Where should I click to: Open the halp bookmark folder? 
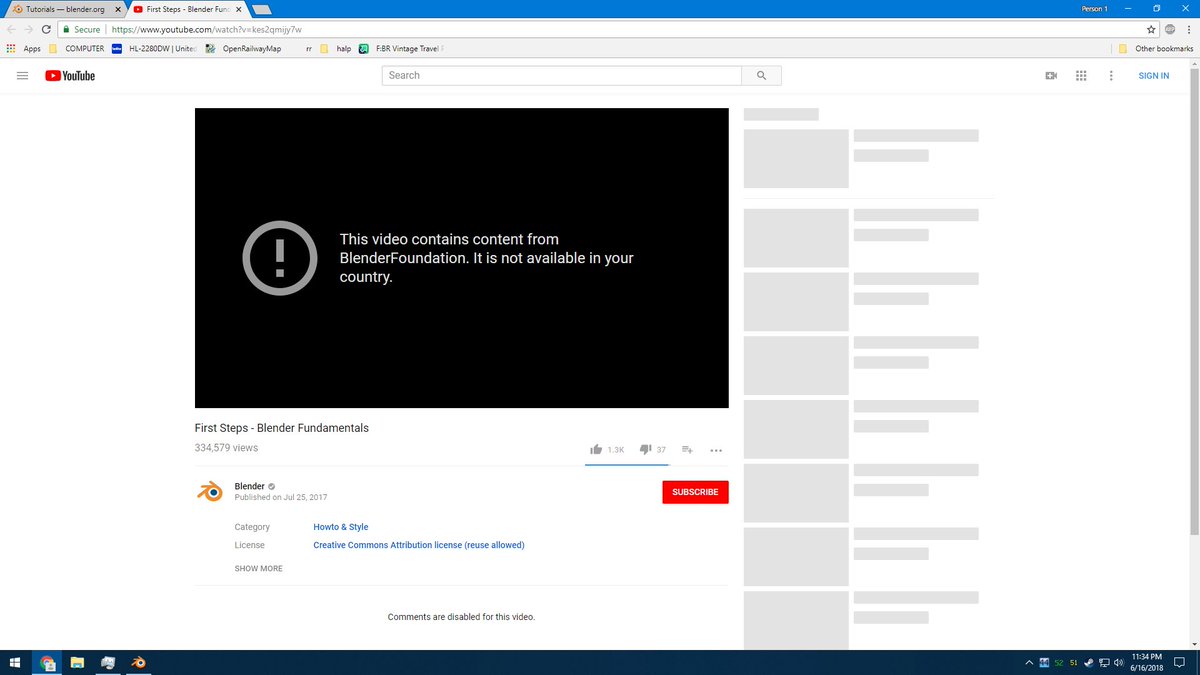[336, 48]
